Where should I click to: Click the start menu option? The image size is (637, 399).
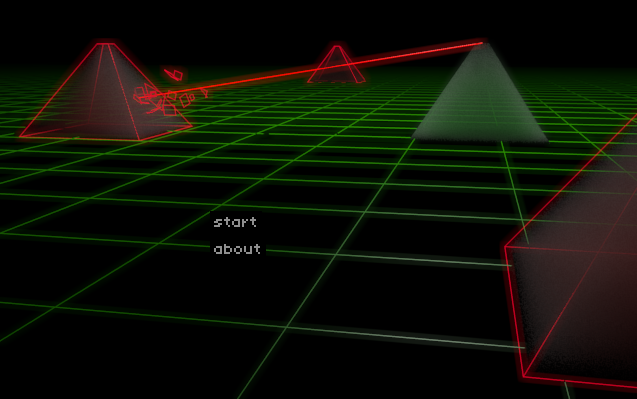click(235, 222)
